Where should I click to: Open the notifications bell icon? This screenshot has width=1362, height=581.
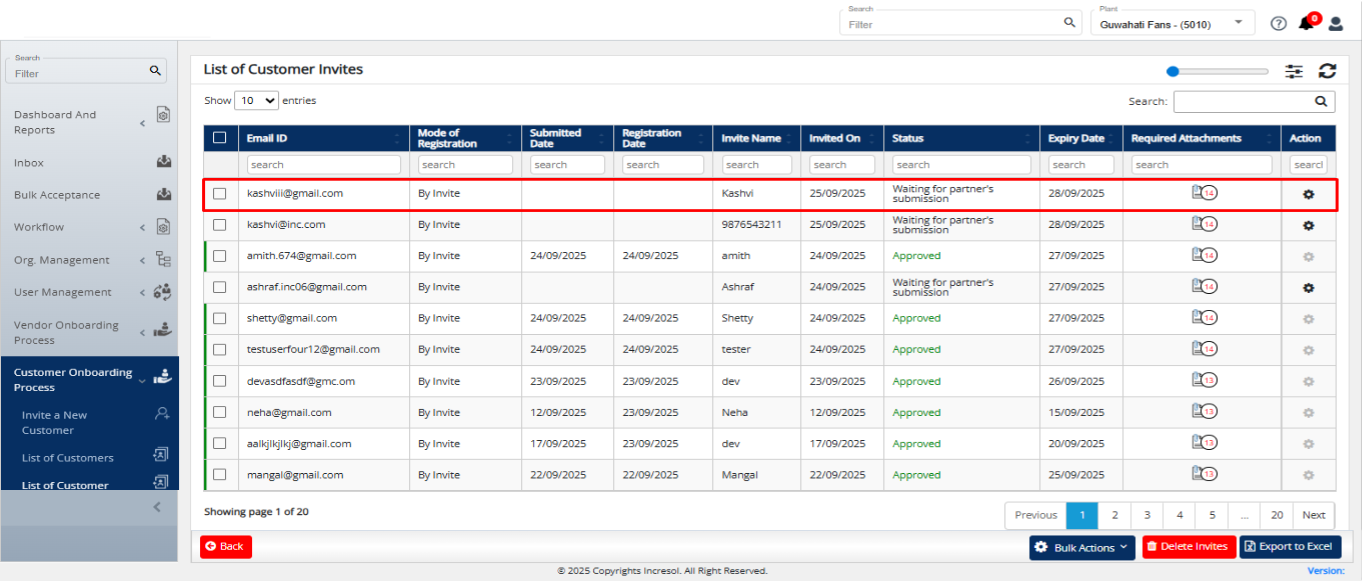point(1306,23)
